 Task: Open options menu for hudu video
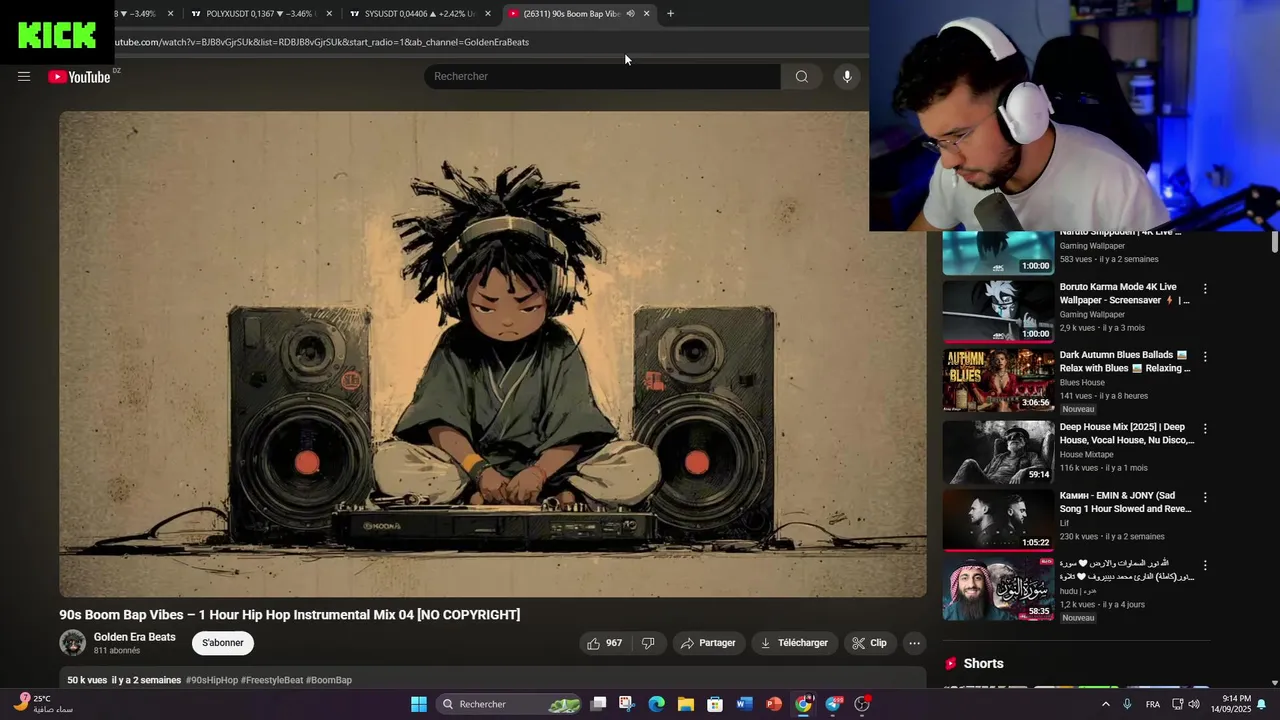1205,565
